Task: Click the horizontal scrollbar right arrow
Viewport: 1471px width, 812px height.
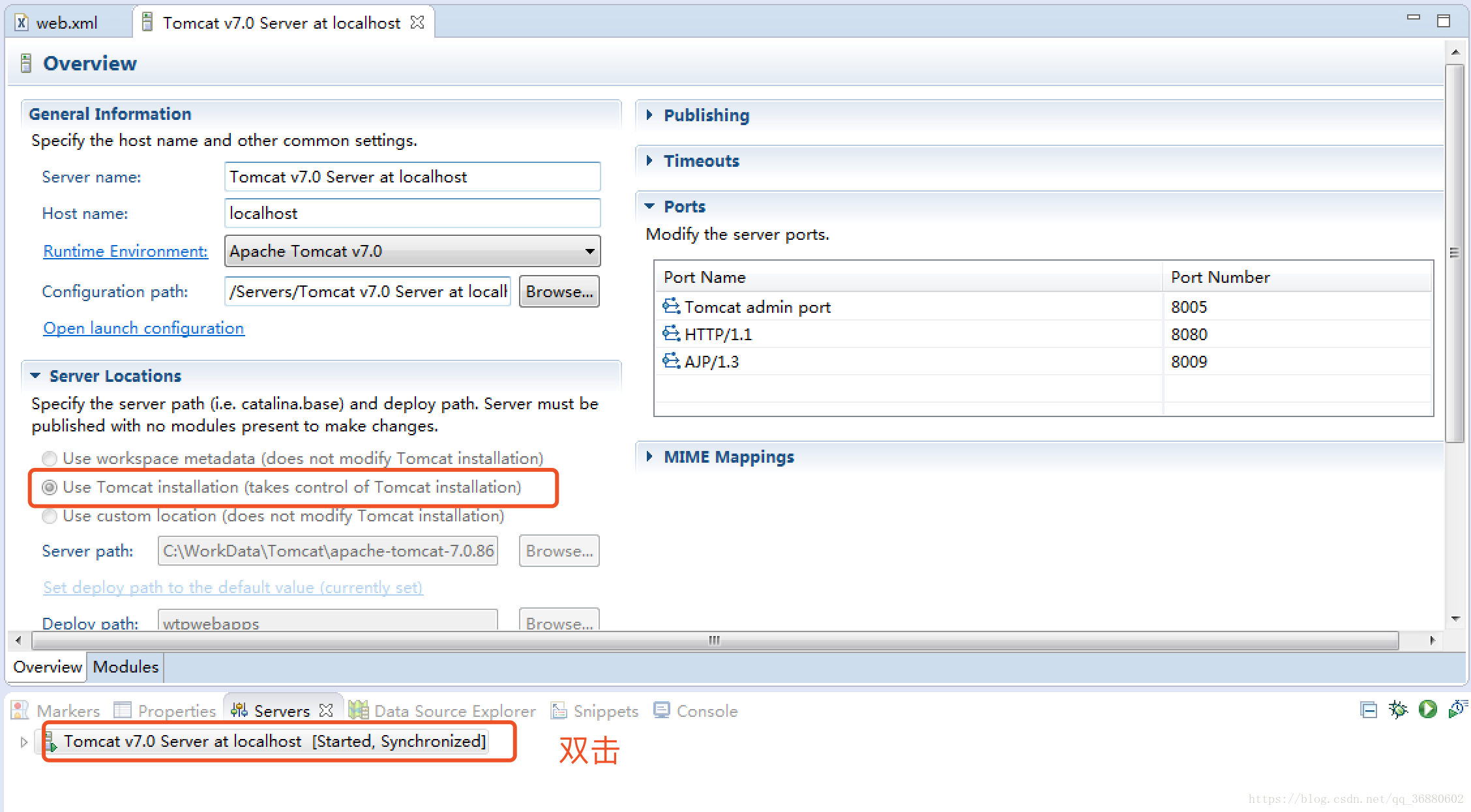Action: [1432, 641]
